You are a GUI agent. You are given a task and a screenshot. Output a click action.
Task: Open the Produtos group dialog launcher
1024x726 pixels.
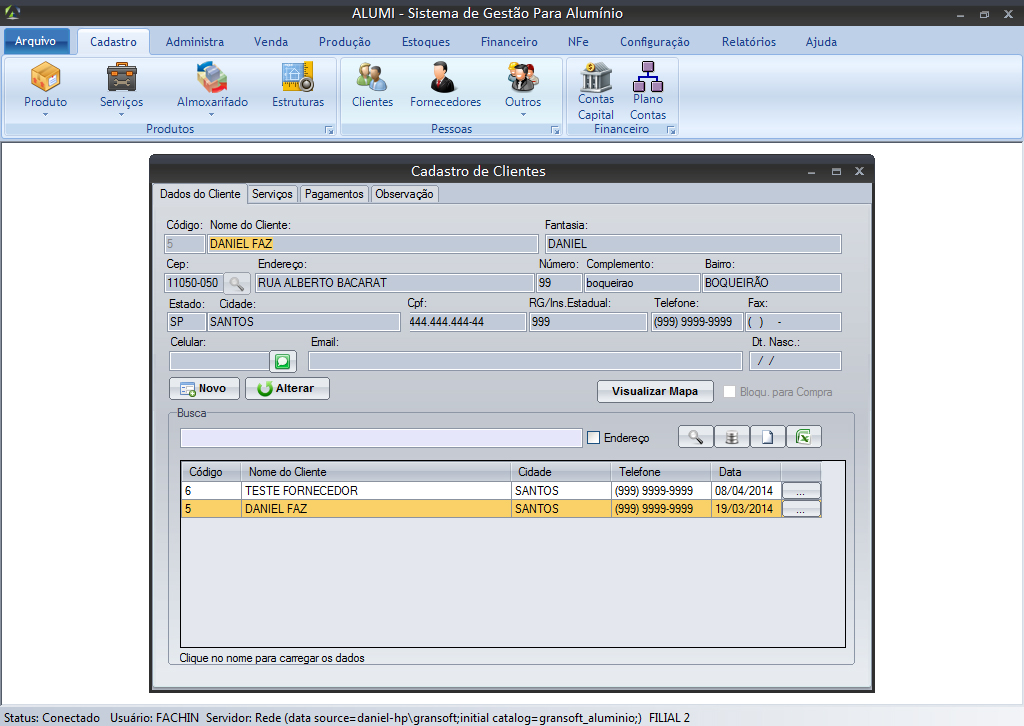[x=329, y=130]
